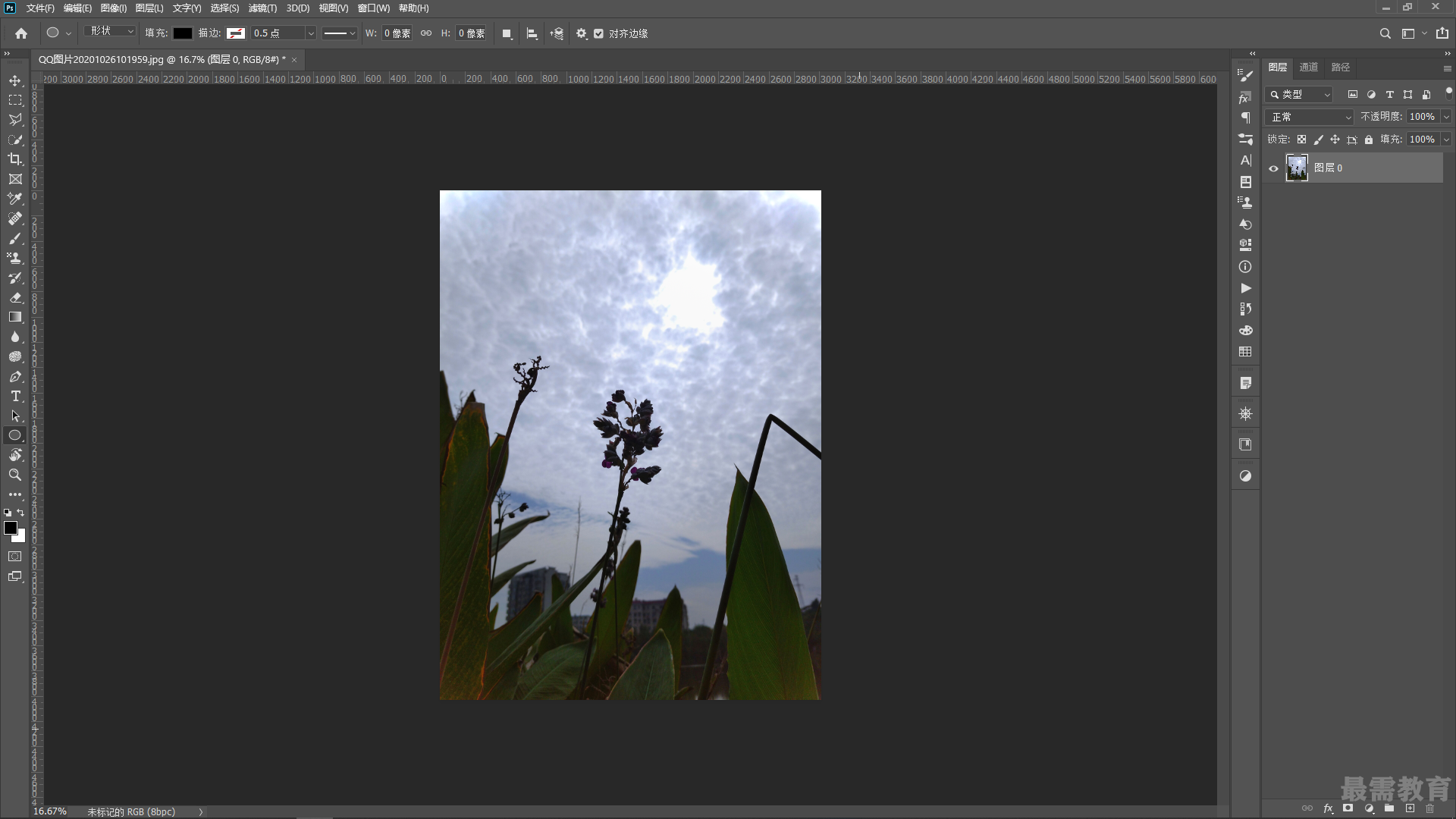Toggle layer filtering on/off switch
This screenshot has width=1456, height=819.
point(1448,91)
